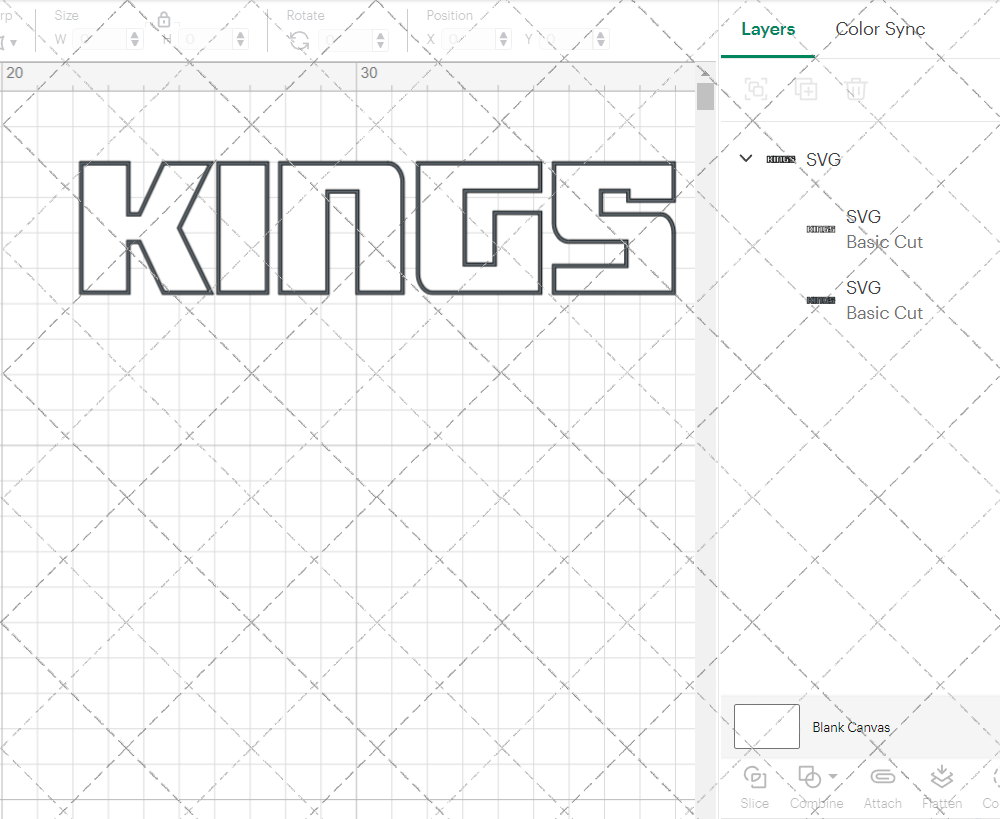Click the Width size input field
The width and height of the screenshot is (1000, 819).
tap(101, 40)
